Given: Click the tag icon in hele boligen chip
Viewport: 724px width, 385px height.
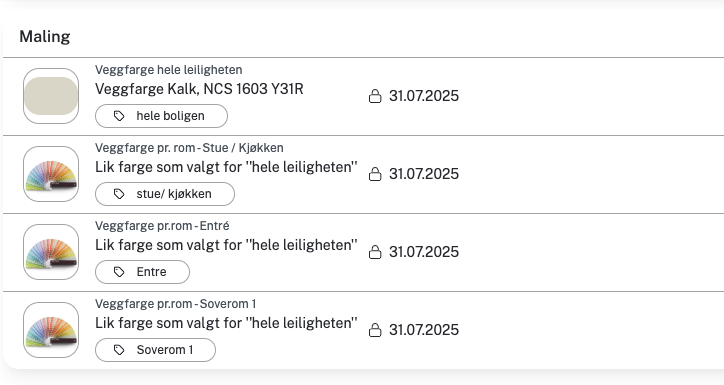Looking at the screenshot, I should pos(119,116).
